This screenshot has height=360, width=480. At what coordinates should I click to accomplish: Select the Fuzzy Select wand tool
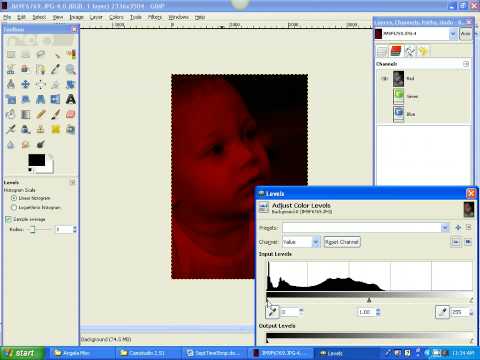coord(56,54)
